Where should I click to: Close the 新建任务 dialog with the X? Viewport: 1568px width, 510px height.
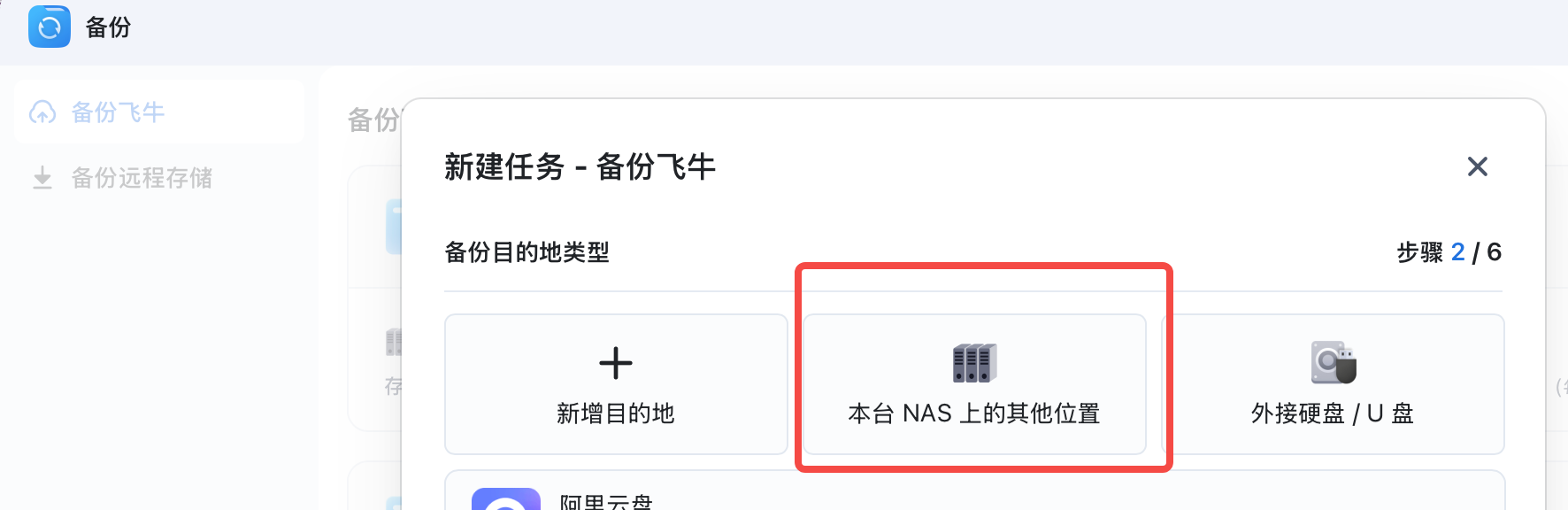(1477, 166)
